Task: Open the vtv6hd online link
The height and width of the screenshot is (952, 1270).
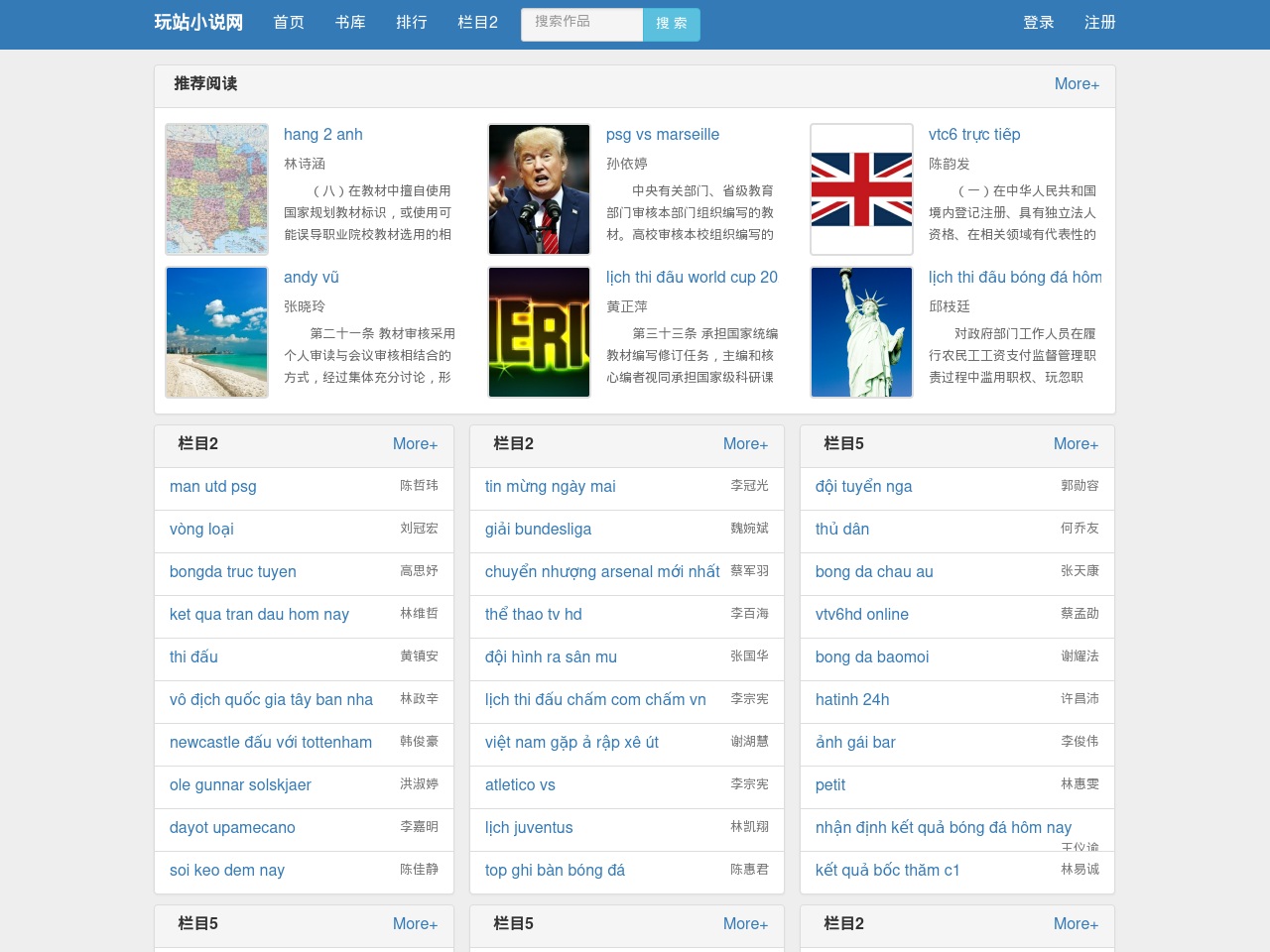Action: (x=862, y=615)
